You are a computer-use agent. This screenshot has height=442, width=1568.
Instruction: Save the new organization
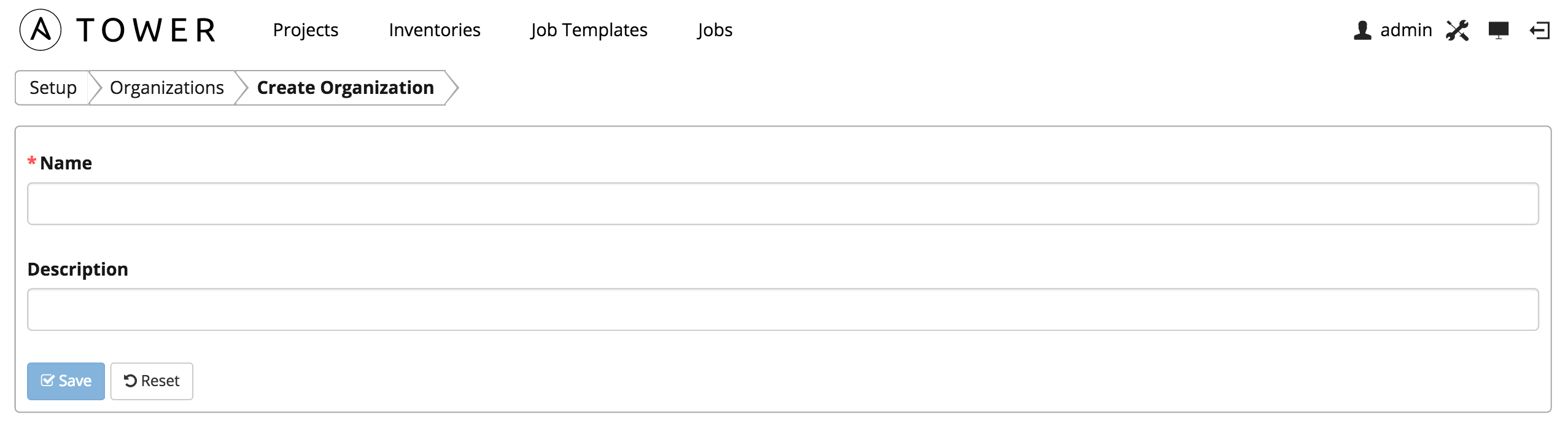66,381
